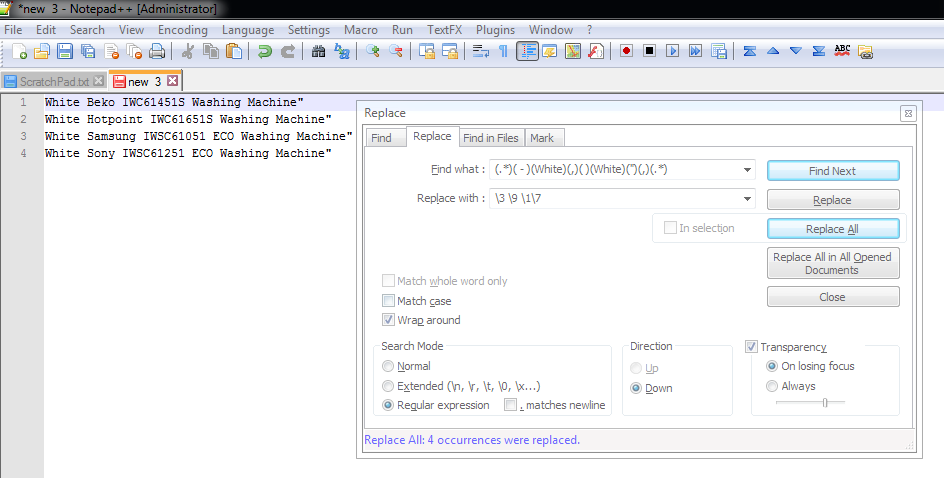Show all characters with pilcrow icon
The width and height of the screenshot is (944, 478).
click(x=503, y=52)
